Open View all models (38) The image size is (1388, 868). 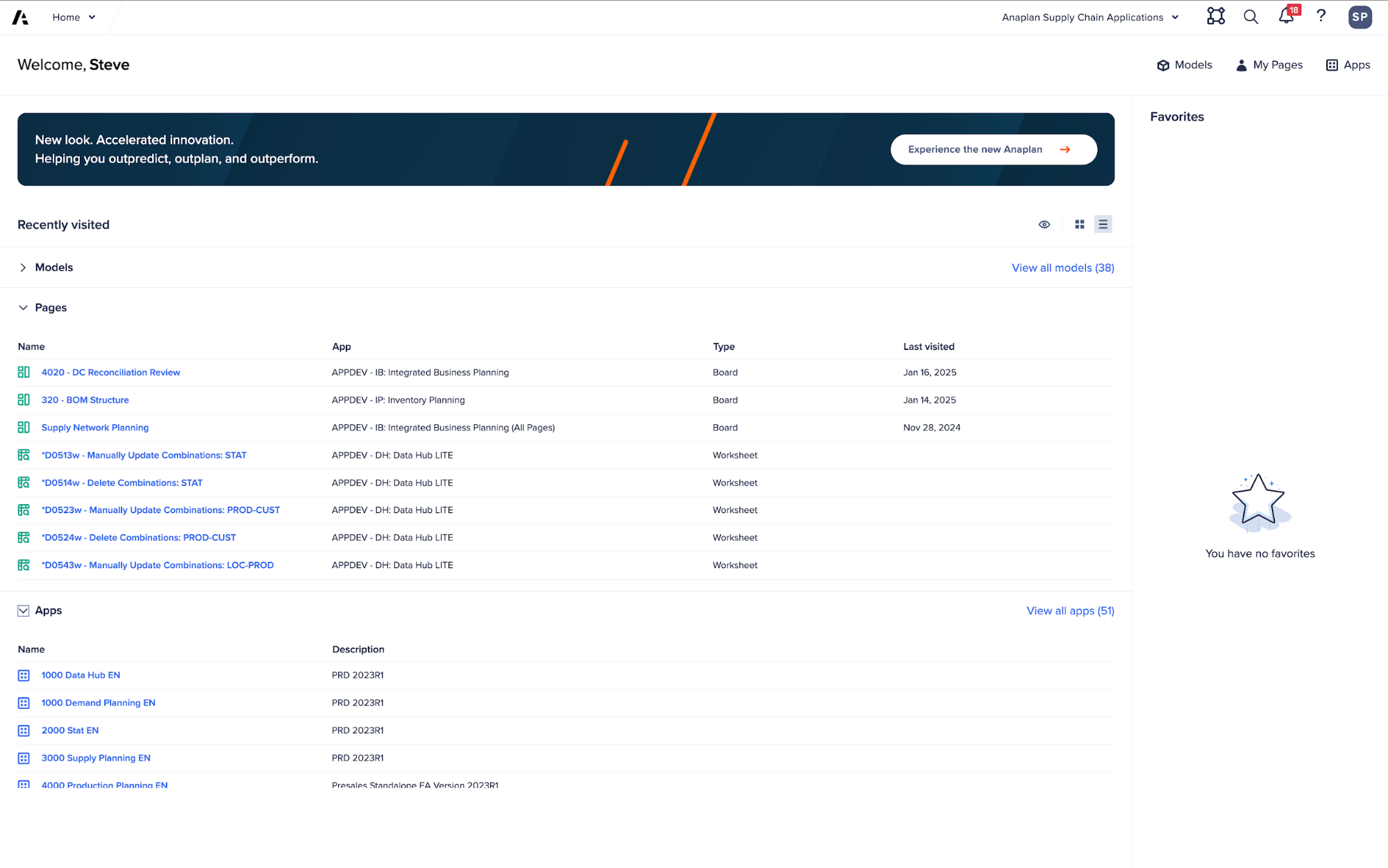coord(1062,267)
